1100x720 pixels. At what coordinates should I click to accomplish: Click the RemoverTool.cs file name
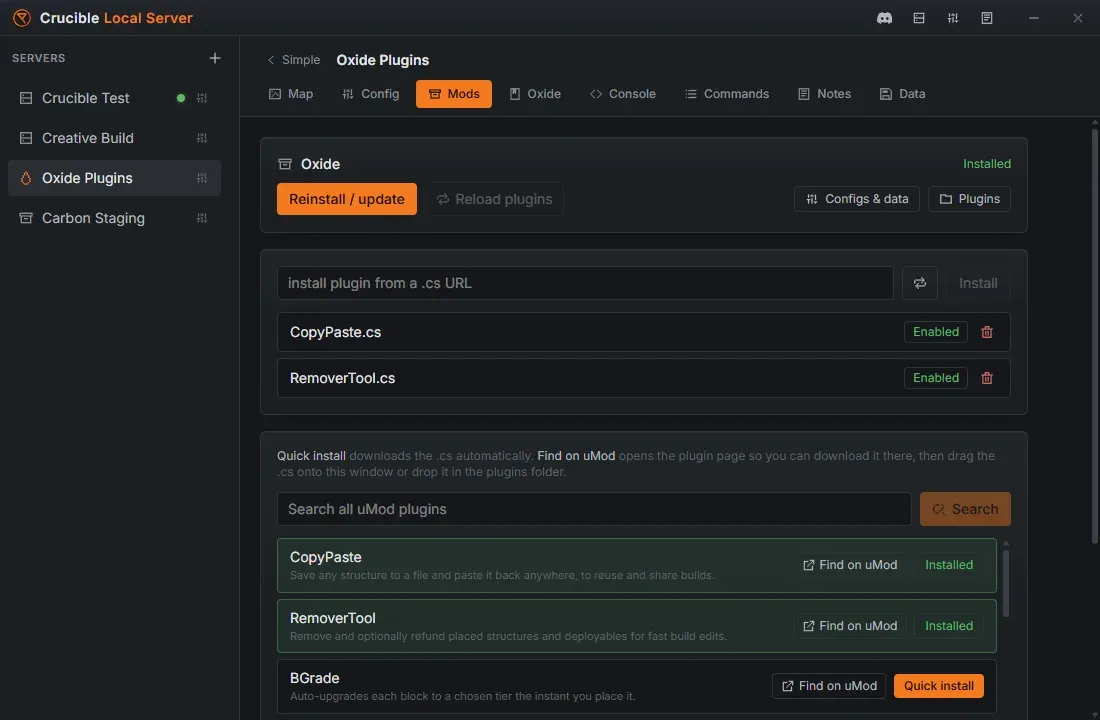click(342, 379)
